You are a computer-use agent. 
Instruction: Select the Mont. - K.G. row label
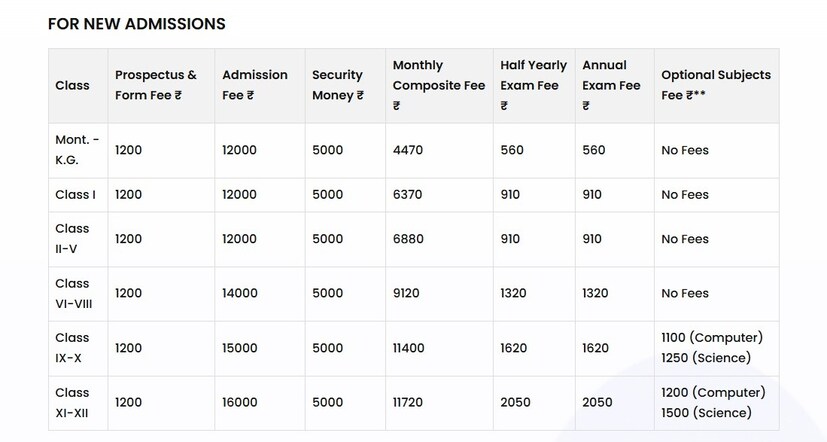point(72,150)
